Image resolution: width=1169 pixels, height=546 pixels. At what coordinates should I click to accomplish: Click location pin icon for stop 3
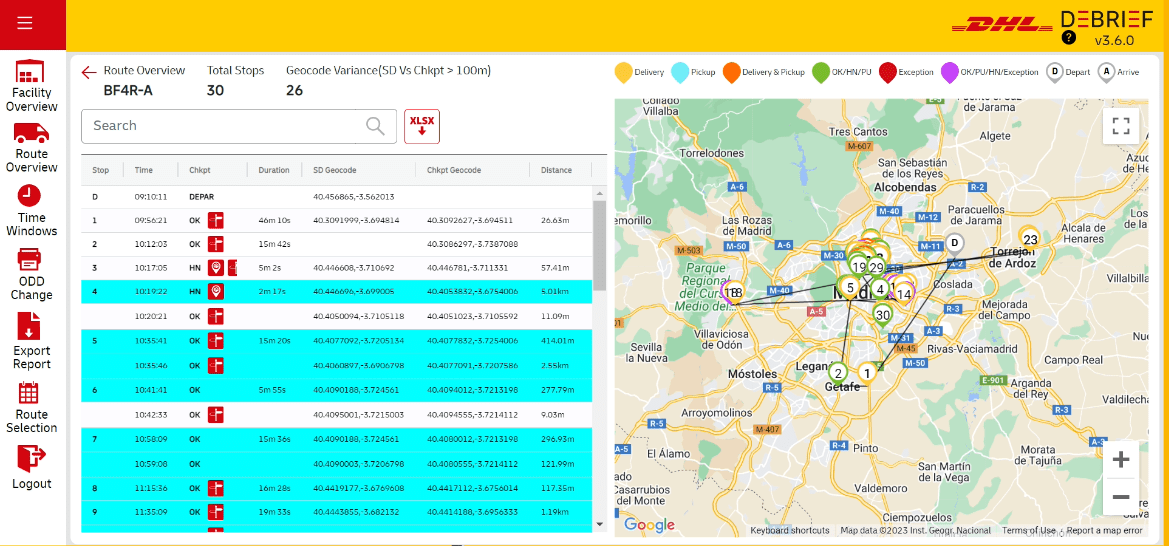click(x=215, y=268)
